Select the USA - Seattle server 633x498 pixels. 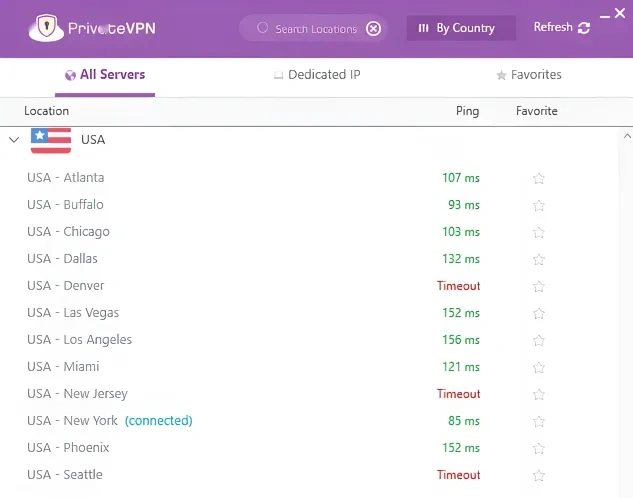pyautogui.click(x=65, y=475)
